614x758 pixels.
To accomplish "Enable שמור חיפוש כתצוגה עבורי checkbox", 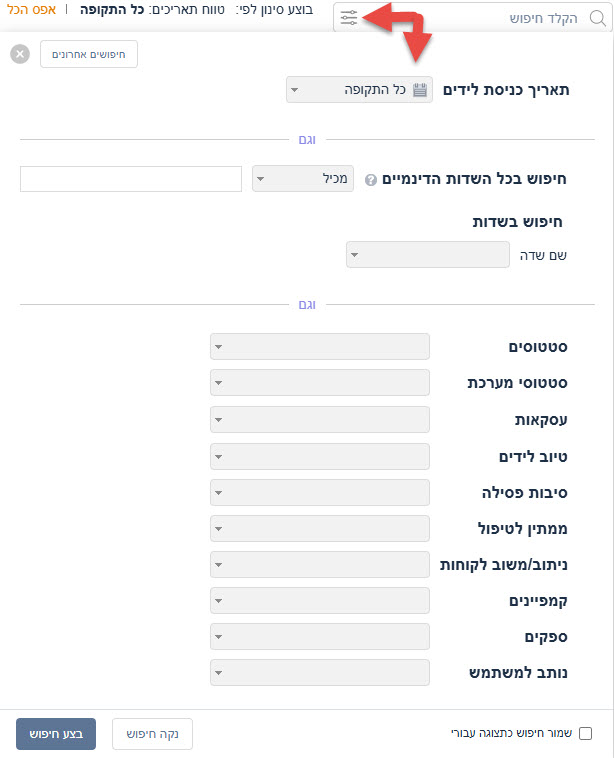I will coord(586,733).
